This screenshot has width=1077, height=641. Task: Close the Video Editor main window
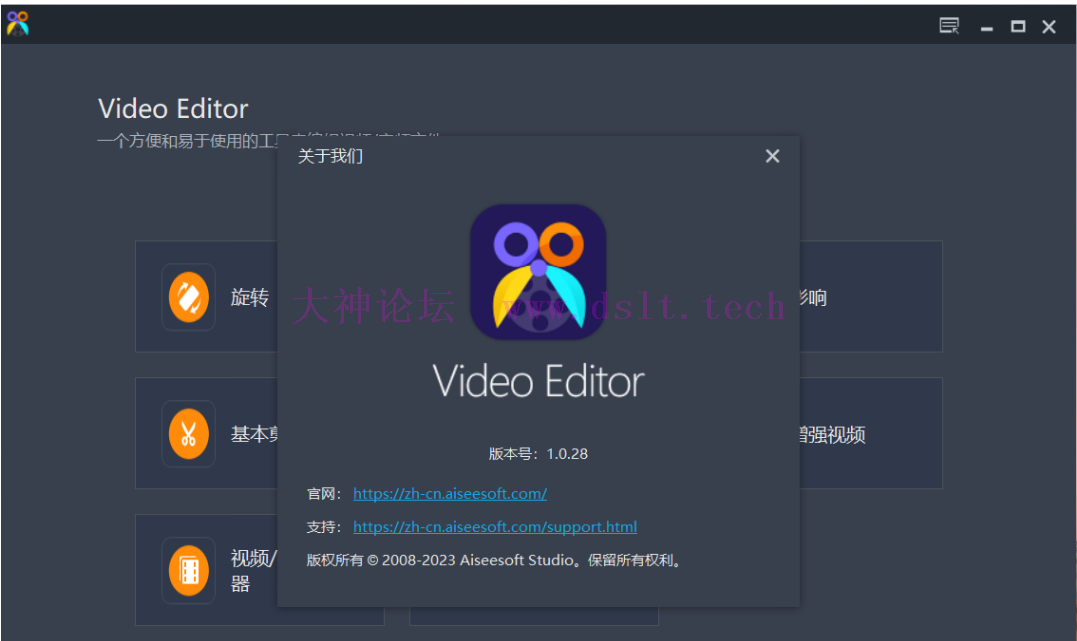(1049, 26)
